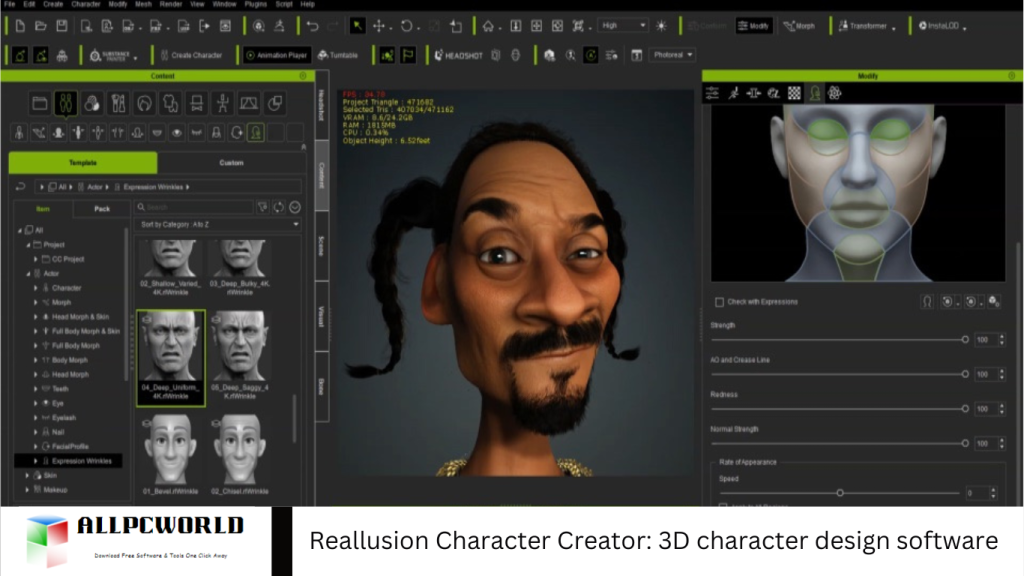Open the File menu
1024x576 pixels.
9,4
